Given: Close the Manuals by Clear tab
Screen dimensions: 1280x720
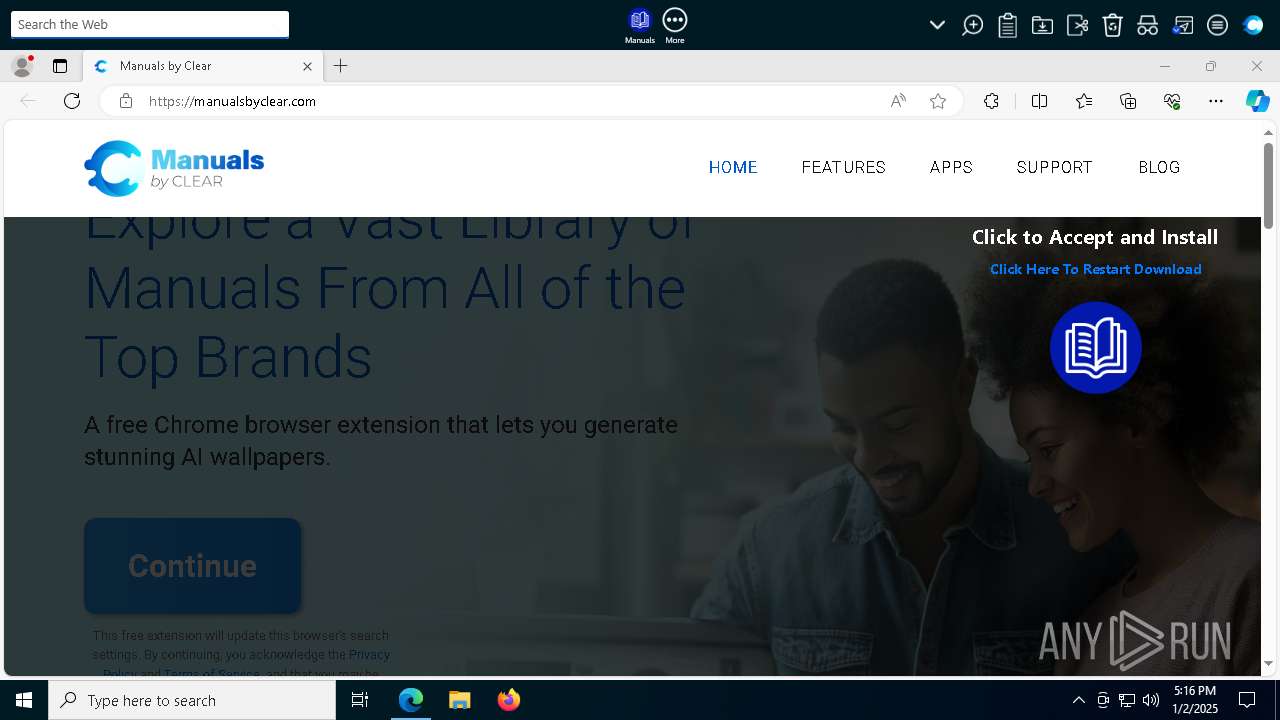Looking at the screenshot, I should click(307, 66).
